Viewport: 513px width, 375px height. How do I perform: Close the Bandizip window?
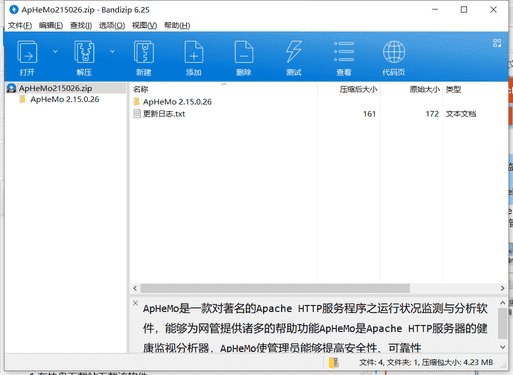(493, 10)
